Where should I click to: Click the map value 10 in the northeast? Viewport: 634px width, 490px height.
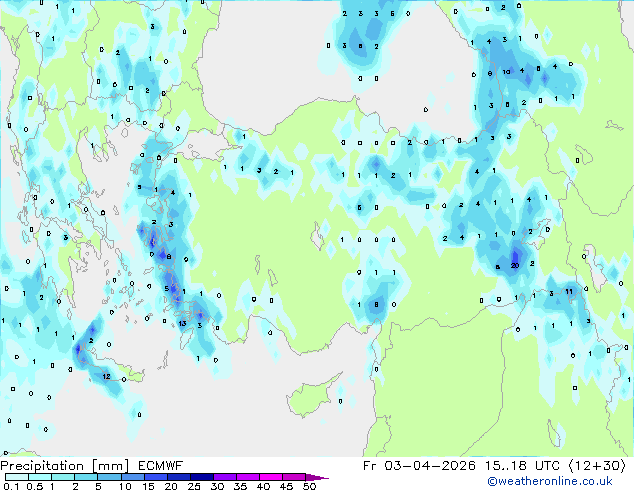pyautogui.click(x=506, y=72)
